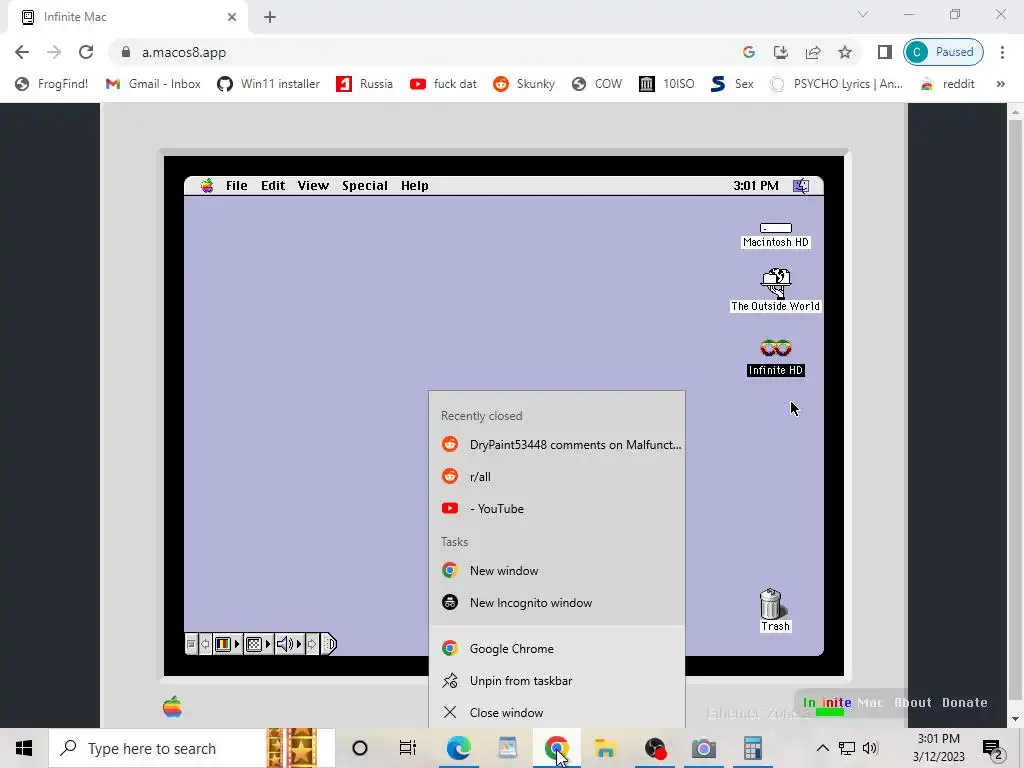This screenshot has width=1024, height=768.
Task: Open the Calculator from taskbar
Action: (x=752, y=748)
